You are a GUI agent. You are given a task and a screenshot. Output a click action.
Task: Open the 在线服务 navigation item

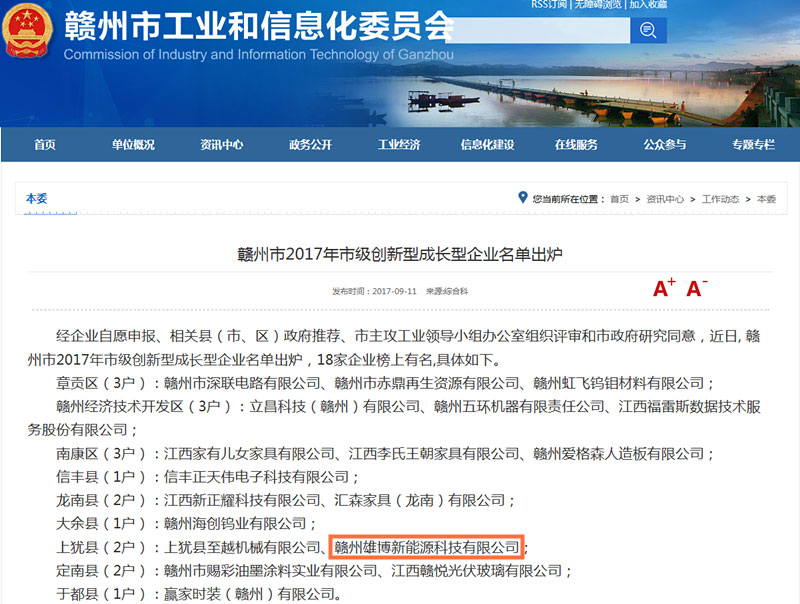576,145
